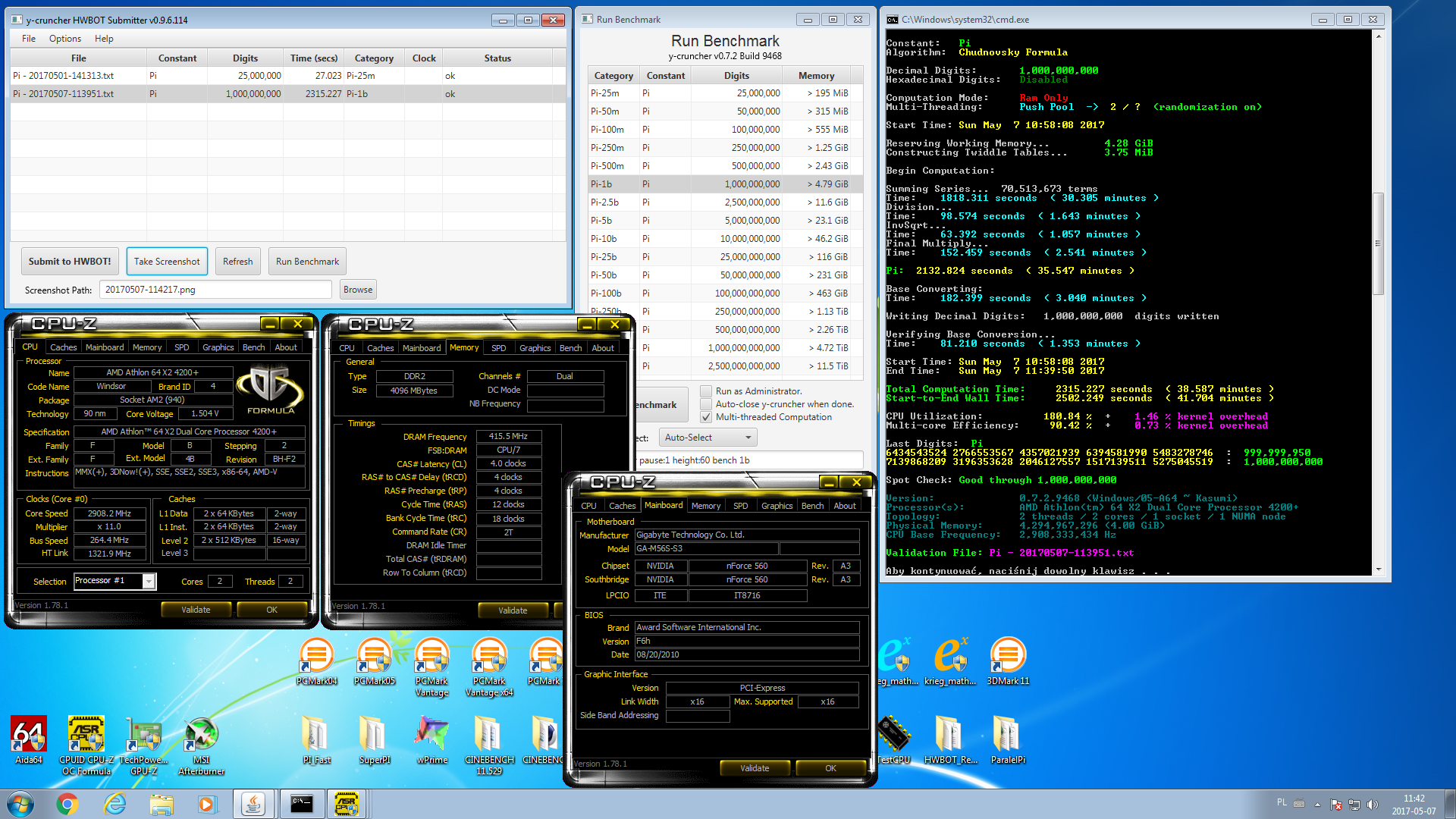
Task: Open the 3DMark11 desktop shortcut
Action: [1008, 661]
